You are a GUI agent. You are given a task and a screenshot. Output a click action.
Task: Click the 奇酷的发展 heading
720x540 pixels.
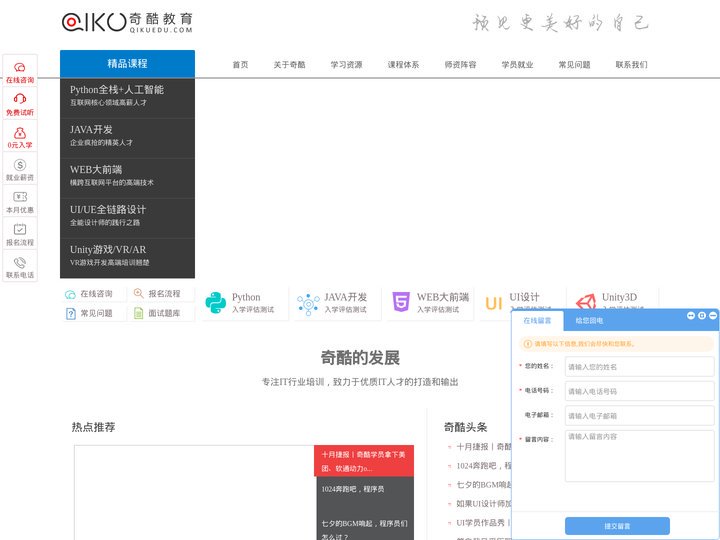[360, 358]
